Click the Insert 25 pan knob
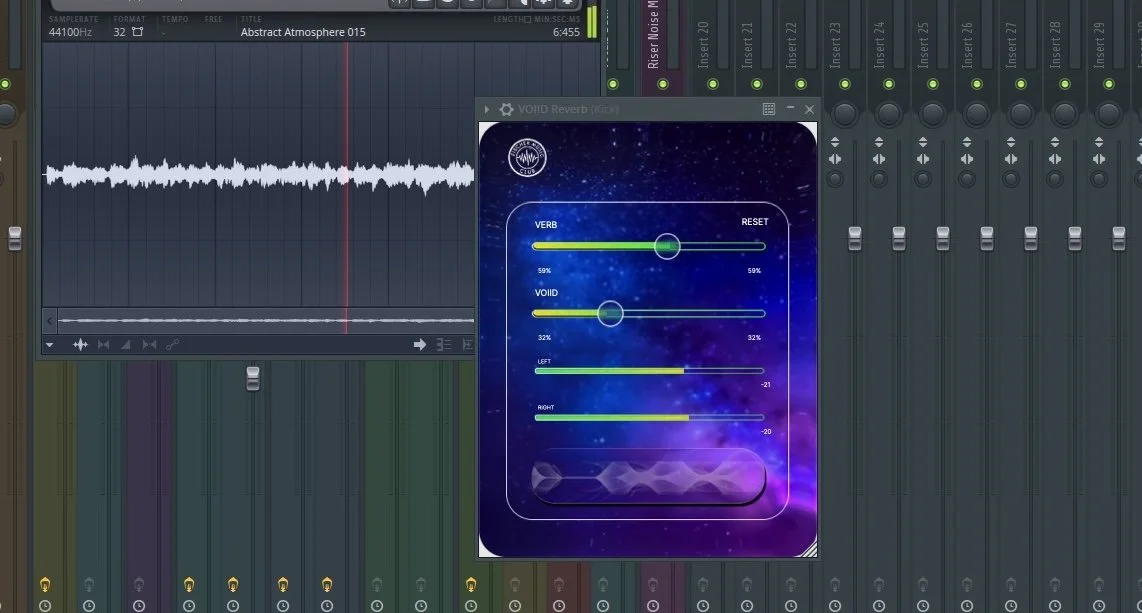The image size is (1142, 613). [x=933, y=114]
